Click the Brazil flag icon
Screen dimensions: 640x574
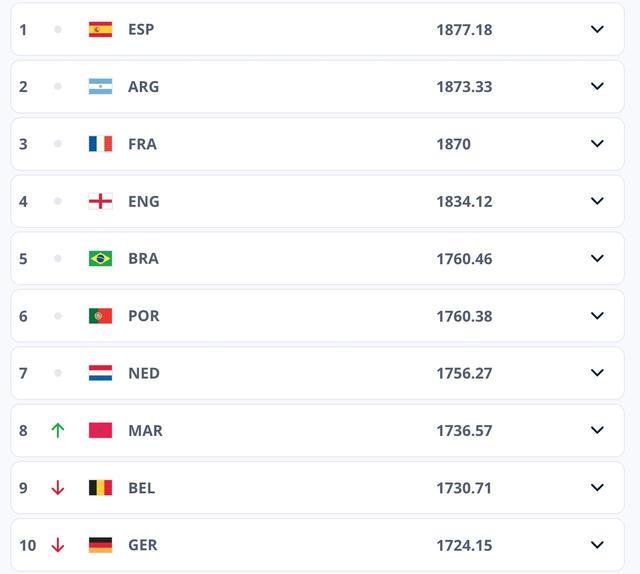coord(100,258)
